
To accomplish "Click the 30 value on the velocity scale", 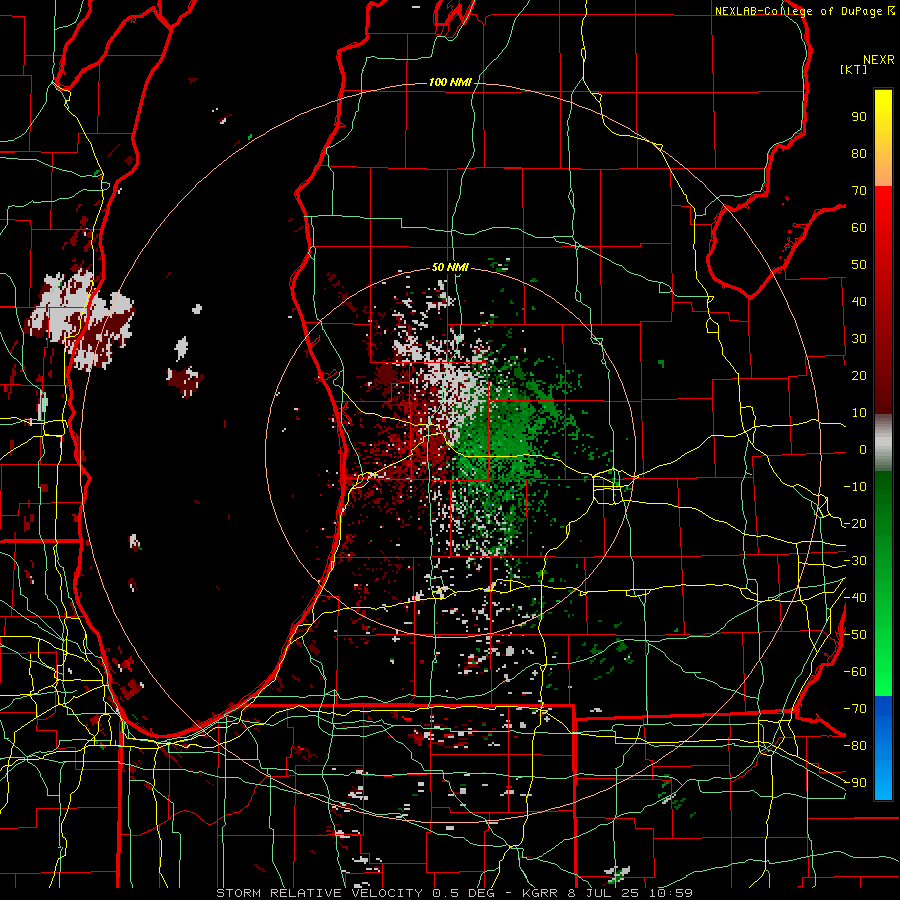I will click(859, 339).
